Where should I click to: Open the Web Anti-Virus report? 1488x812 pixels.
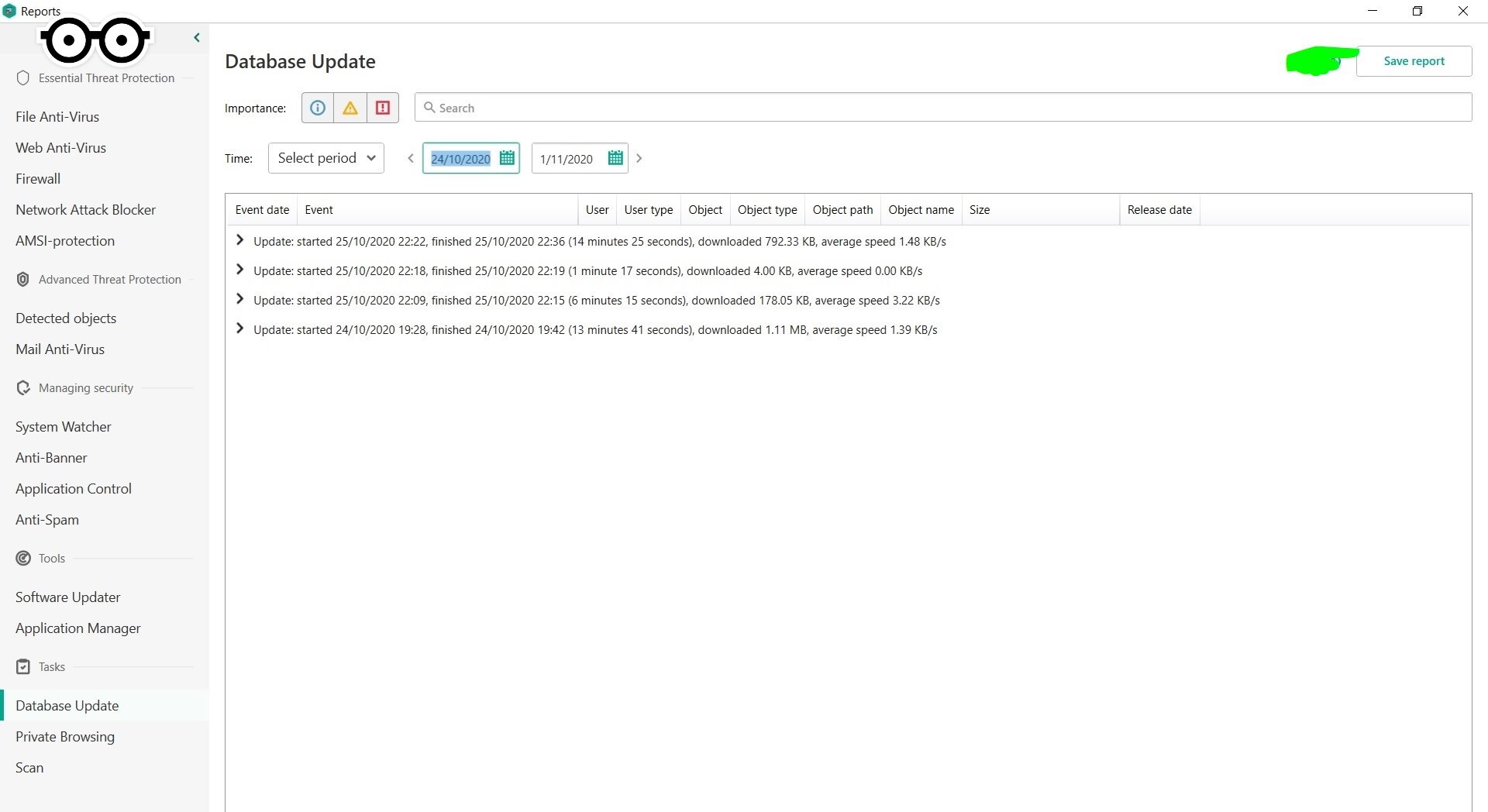click(60, 148)
